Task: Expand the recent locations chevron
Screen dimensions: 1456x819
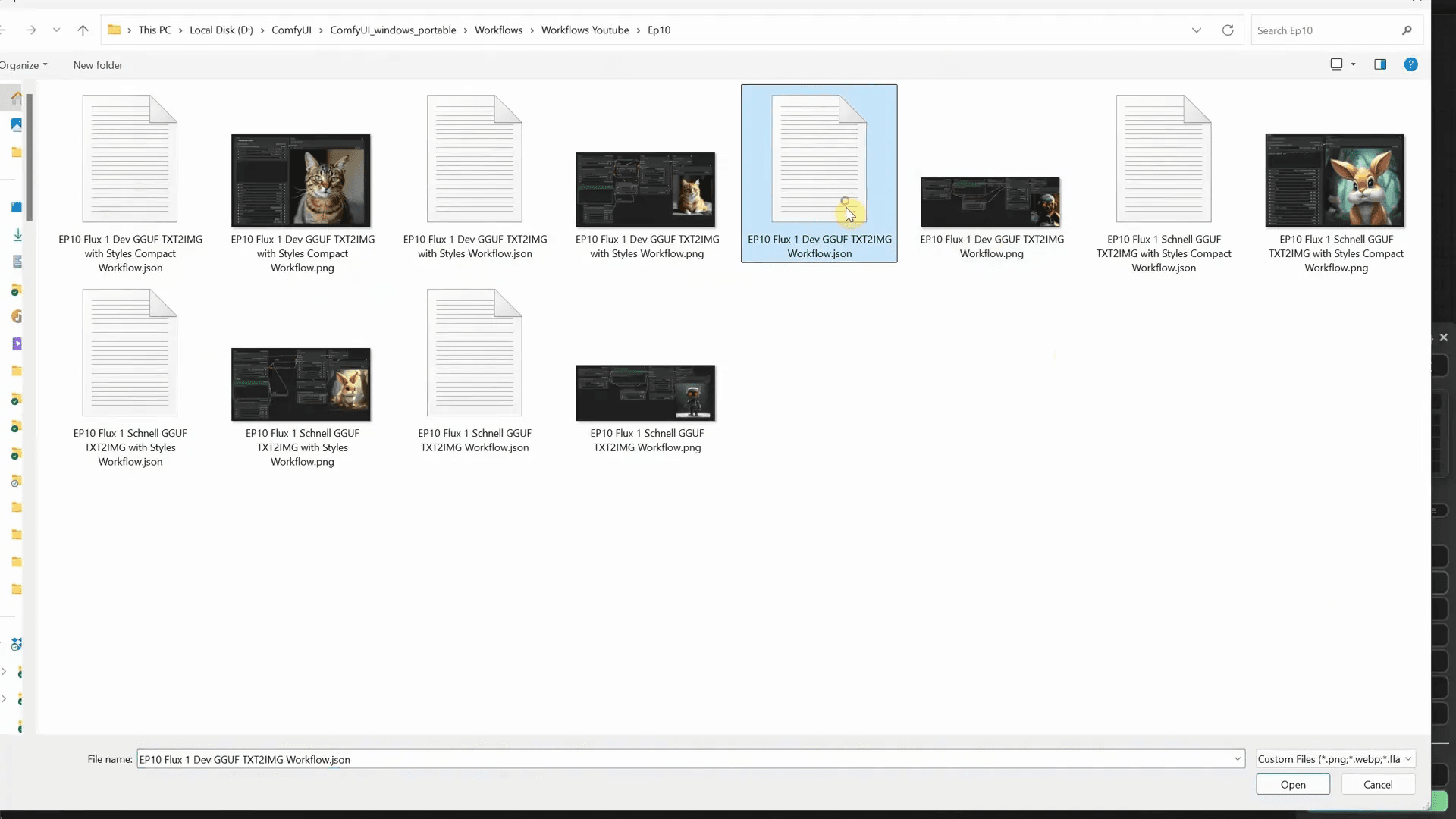Action: (56, 30)
